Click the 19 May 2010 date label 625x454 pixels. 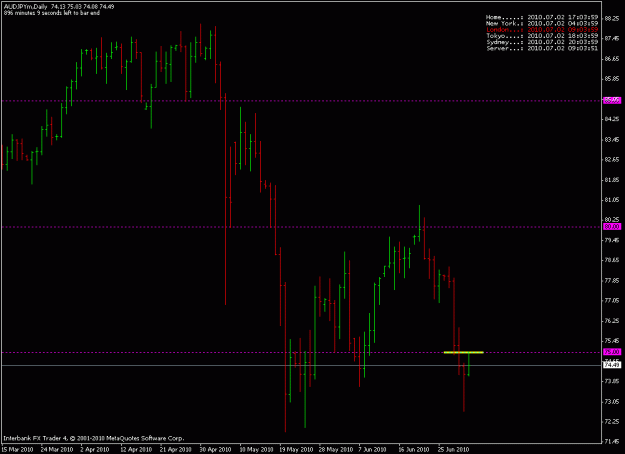[296, 449]
